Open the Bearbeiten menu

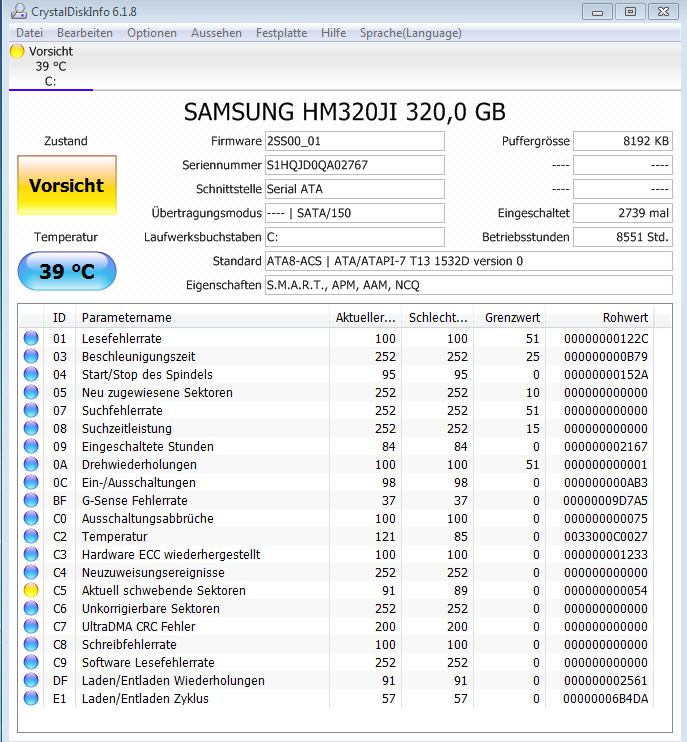[85, 33]
